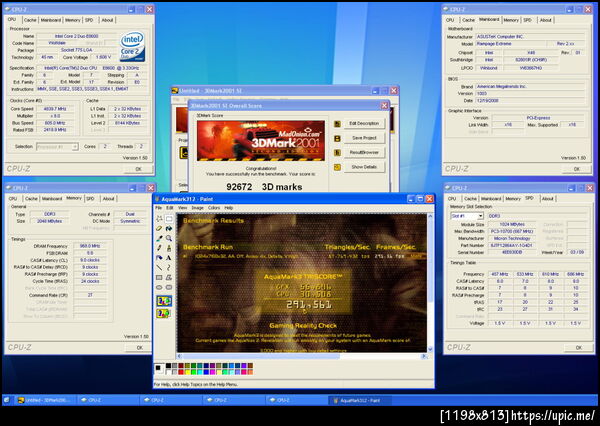Click the icon beside Show Details
The height and width of the screenshot is (426, 600).
tap(337, 167)
